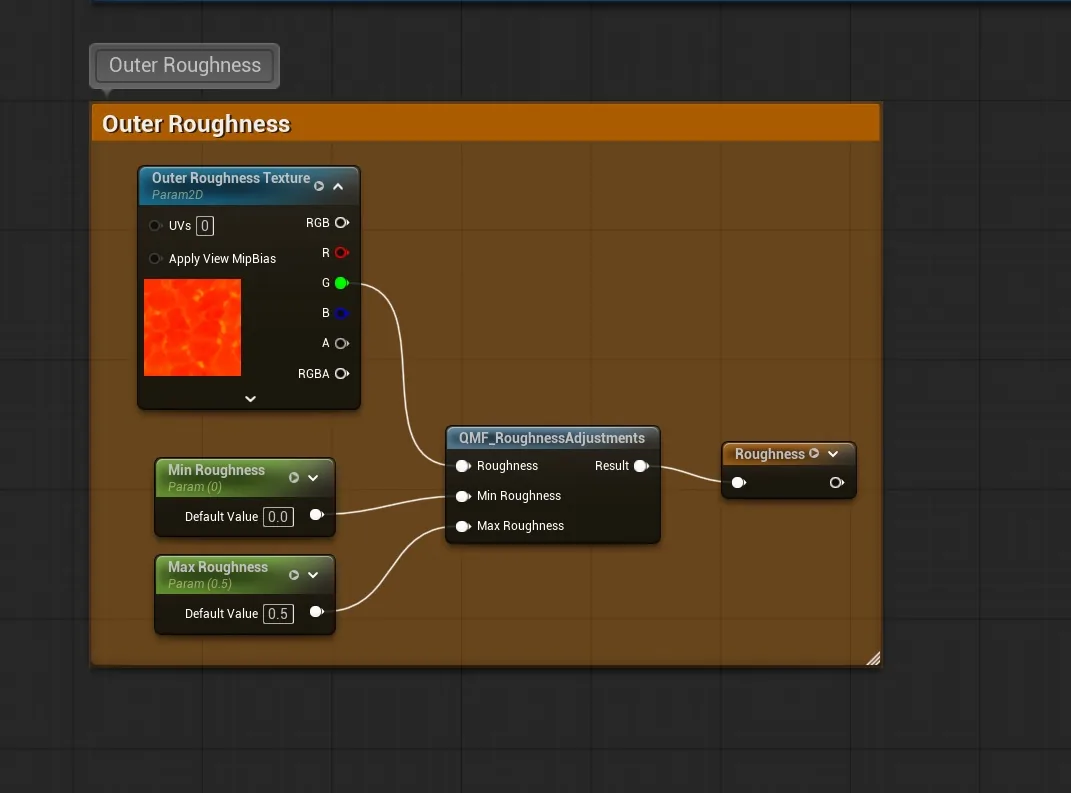Toggle the preview icon on the Roughness node header
Viewport: 1071px width, 793px height.
tap(814, 453)
